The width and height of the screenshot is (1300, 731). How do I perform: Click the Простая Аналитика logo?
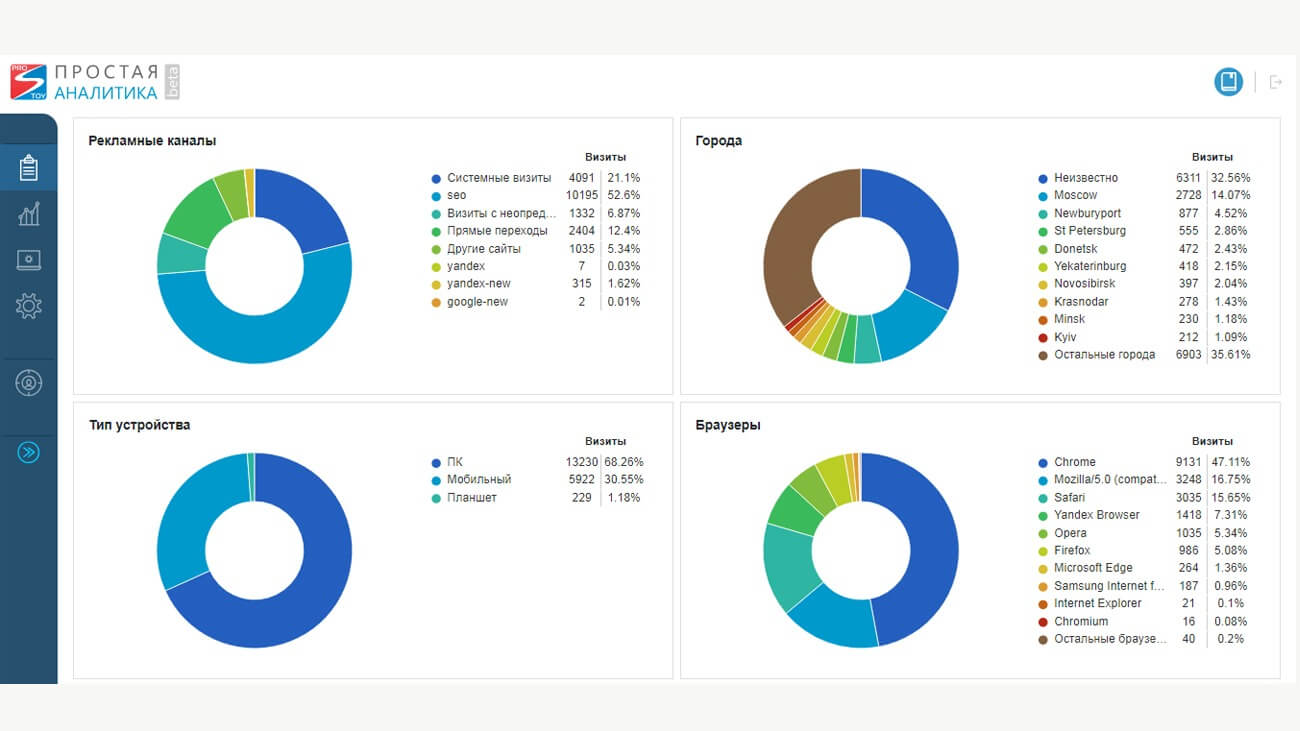pos(95,82)
